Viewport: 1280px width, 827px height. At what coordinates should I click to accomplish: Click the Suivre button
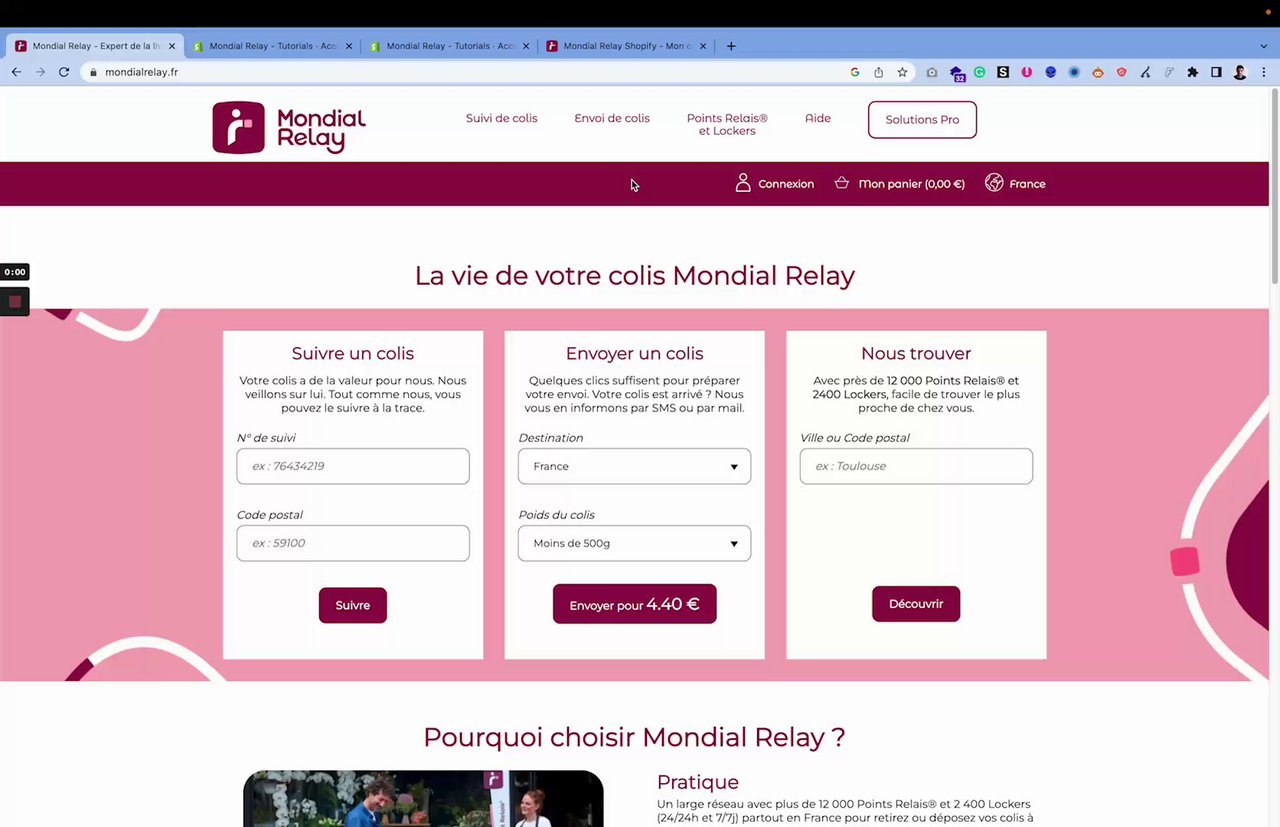click(x=353, y=605)
